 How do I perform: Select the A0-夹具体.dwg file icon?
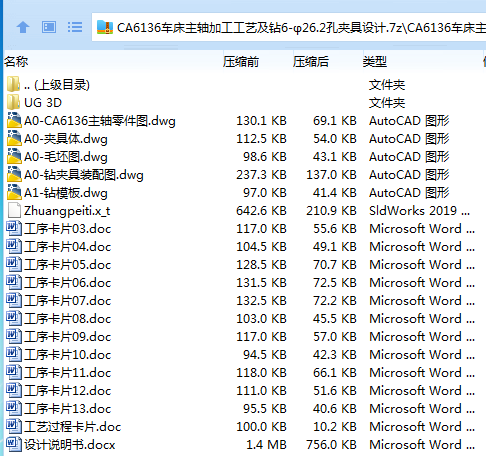click(14, 138)
